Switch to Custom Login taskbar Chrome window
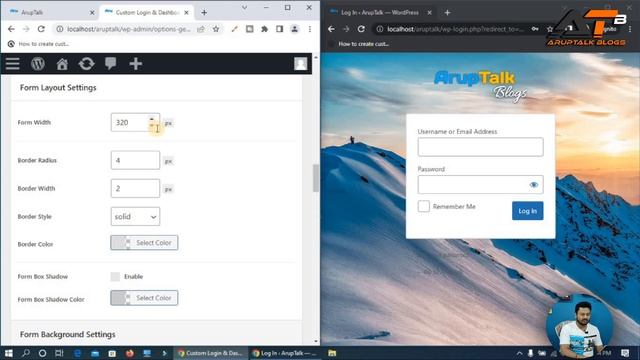Viewport: 640px width, 360px height. [211, 353]
